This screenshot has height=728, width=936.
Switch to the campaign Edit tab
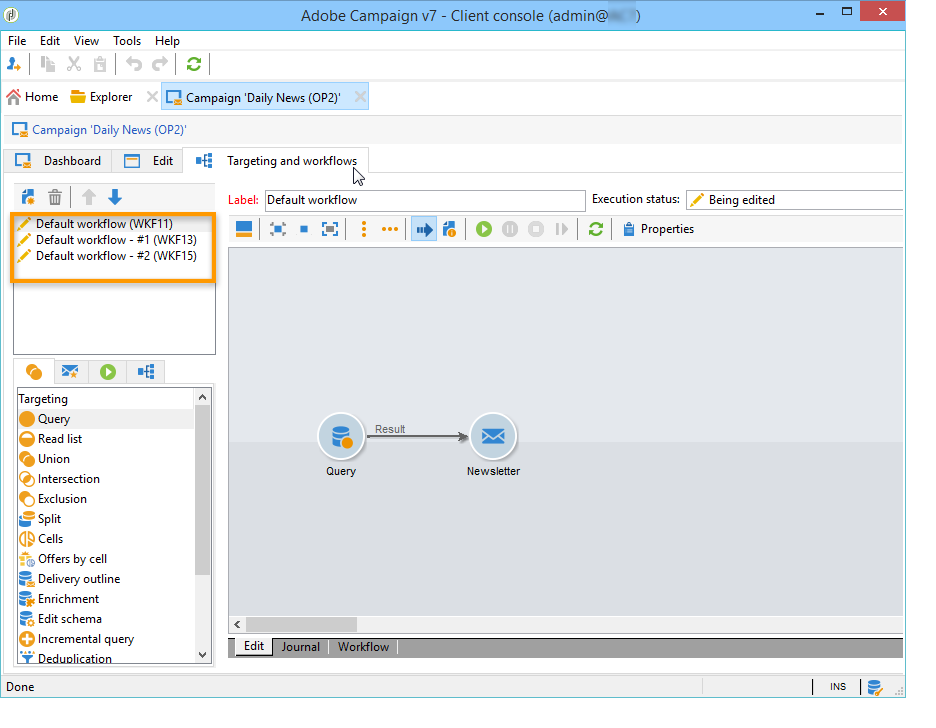149,161
